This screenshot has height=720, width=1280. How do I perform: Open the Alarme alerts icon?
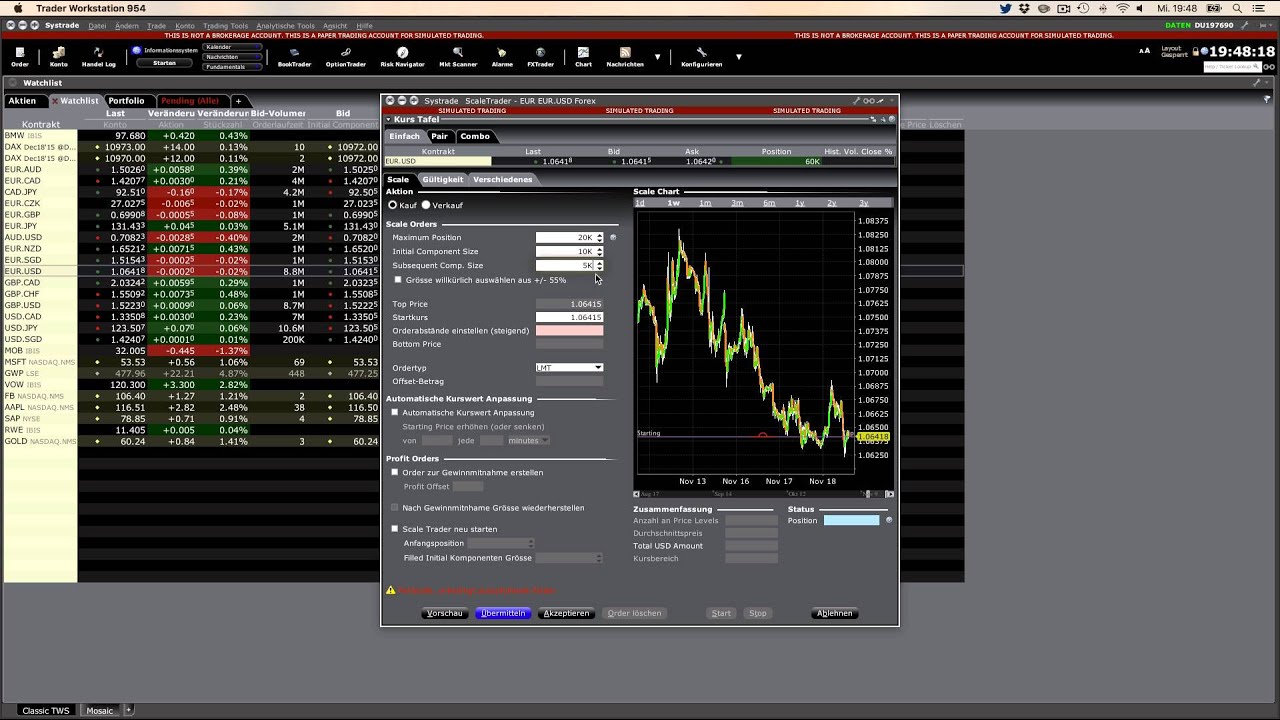[502, 56]
